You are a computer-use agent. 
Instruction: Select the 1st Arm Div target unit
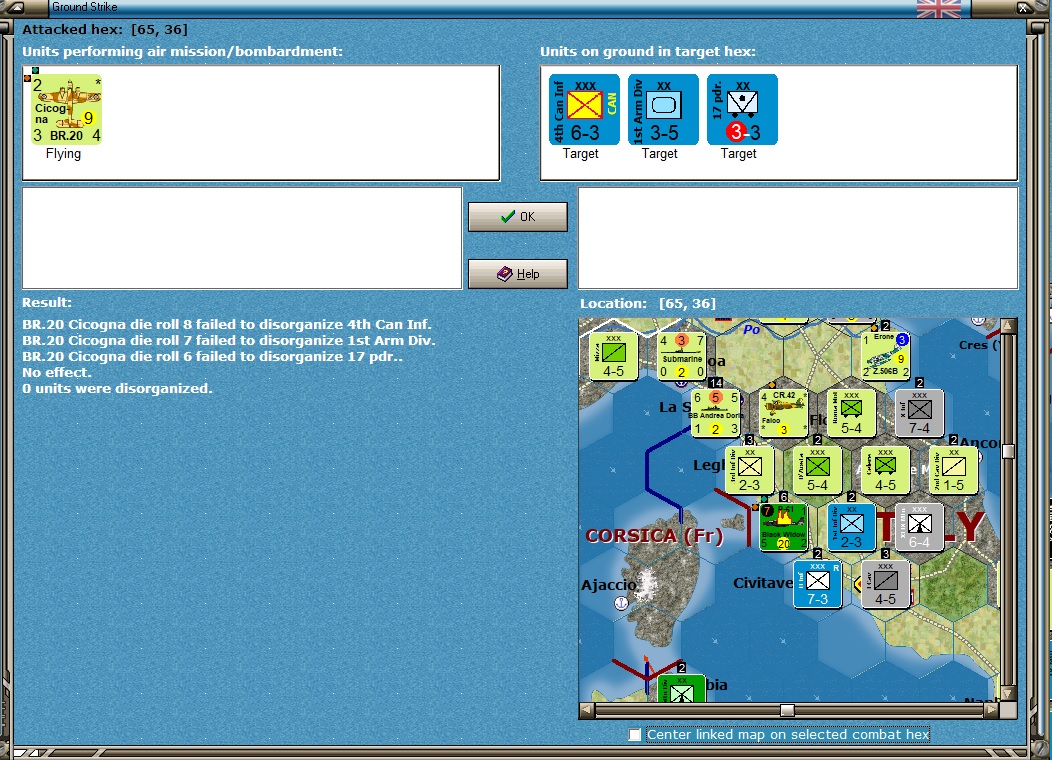[663, 109]
